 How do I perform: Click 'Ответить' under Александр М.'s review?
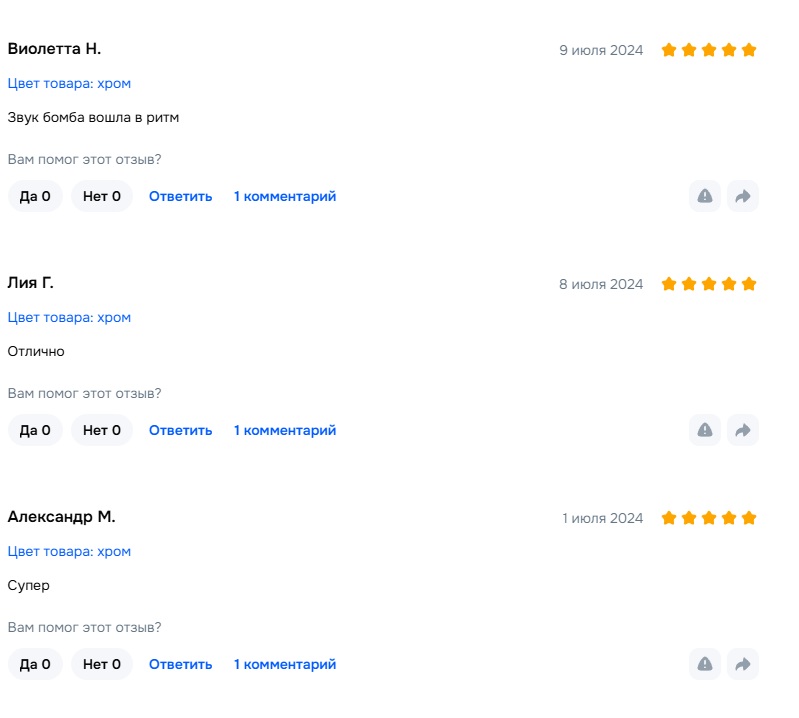pyautogui.click(x=181, y=664)
